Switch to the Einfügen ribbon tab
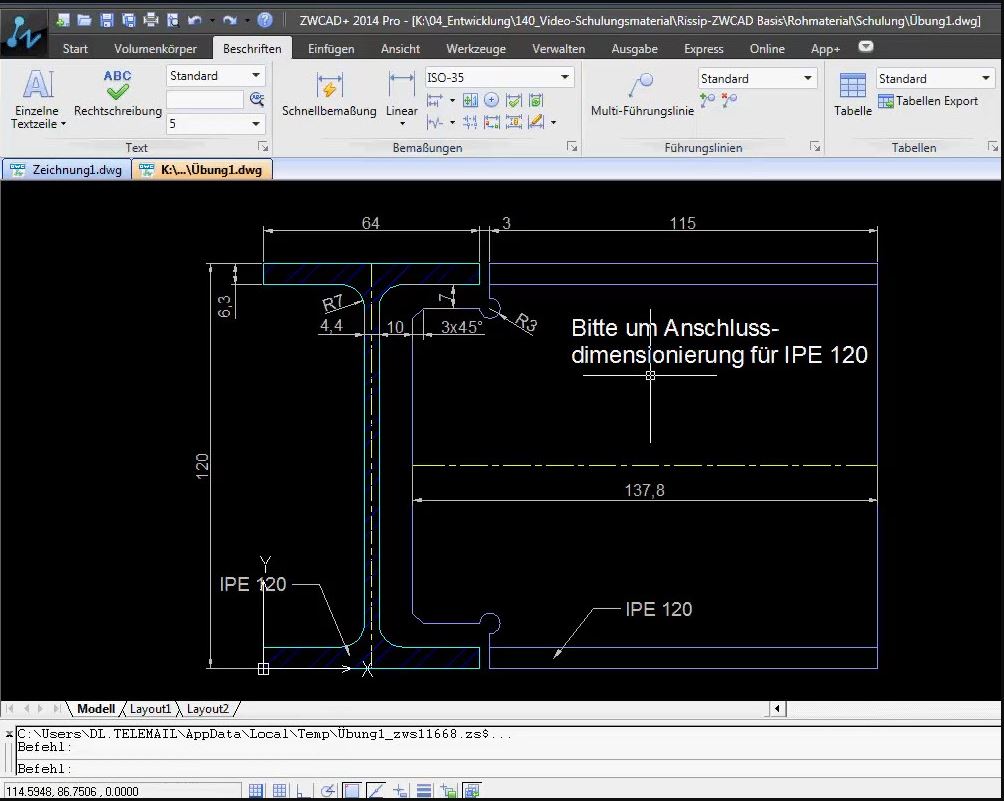Screen dimensions: 1004x801 [331, 49]
